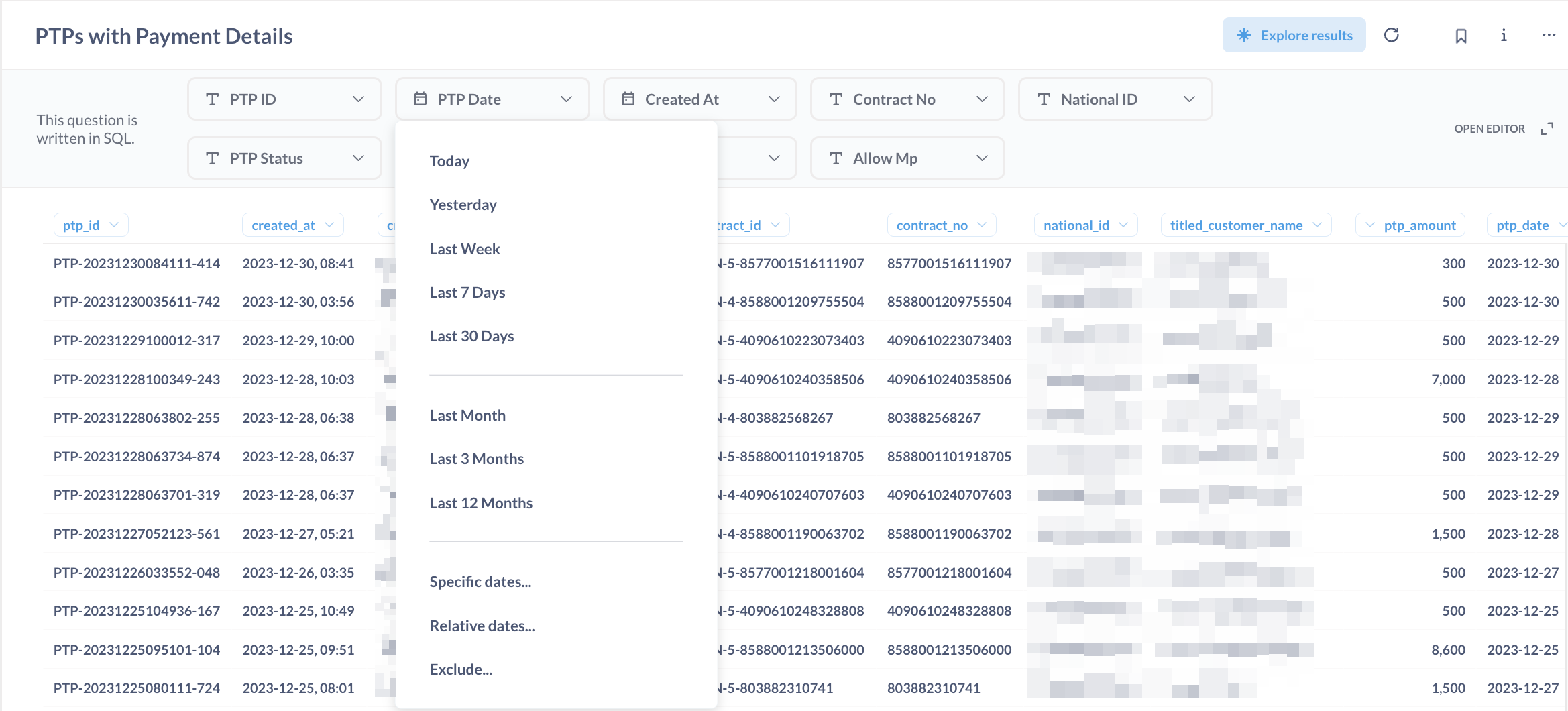The image size is (1568, 711).
Task: Click the bookmark icon
Action: pos(1461,36)
